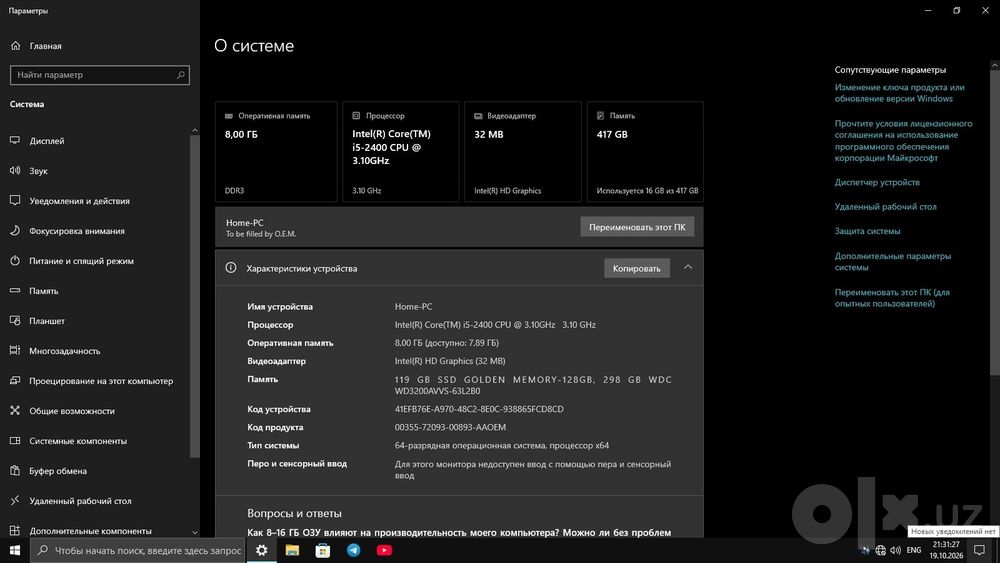Select the Видеоадаптер card
Image resolution: width=1000 pixels, height=563 pixels.
(x=523, y=152)
